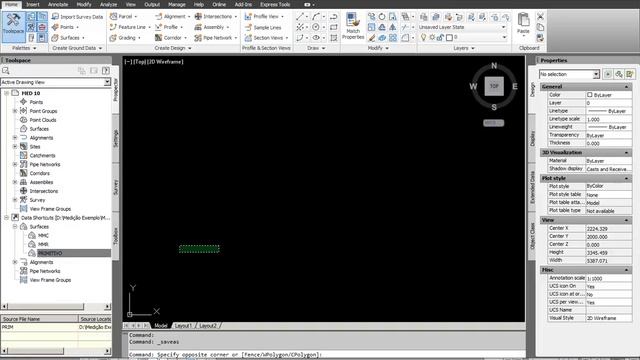
Task: Select the PRIMITIVO surface shortcut
Action: (50, 253)
